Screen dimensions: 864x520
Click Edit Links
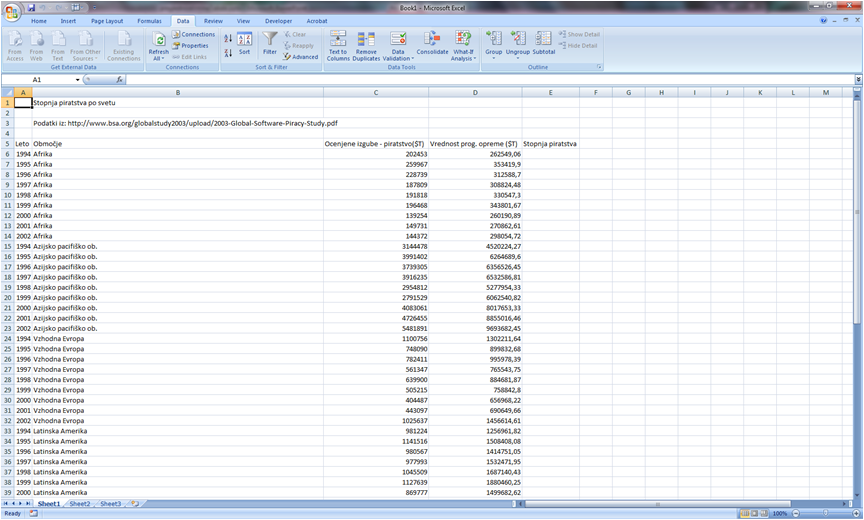(190, 57)
